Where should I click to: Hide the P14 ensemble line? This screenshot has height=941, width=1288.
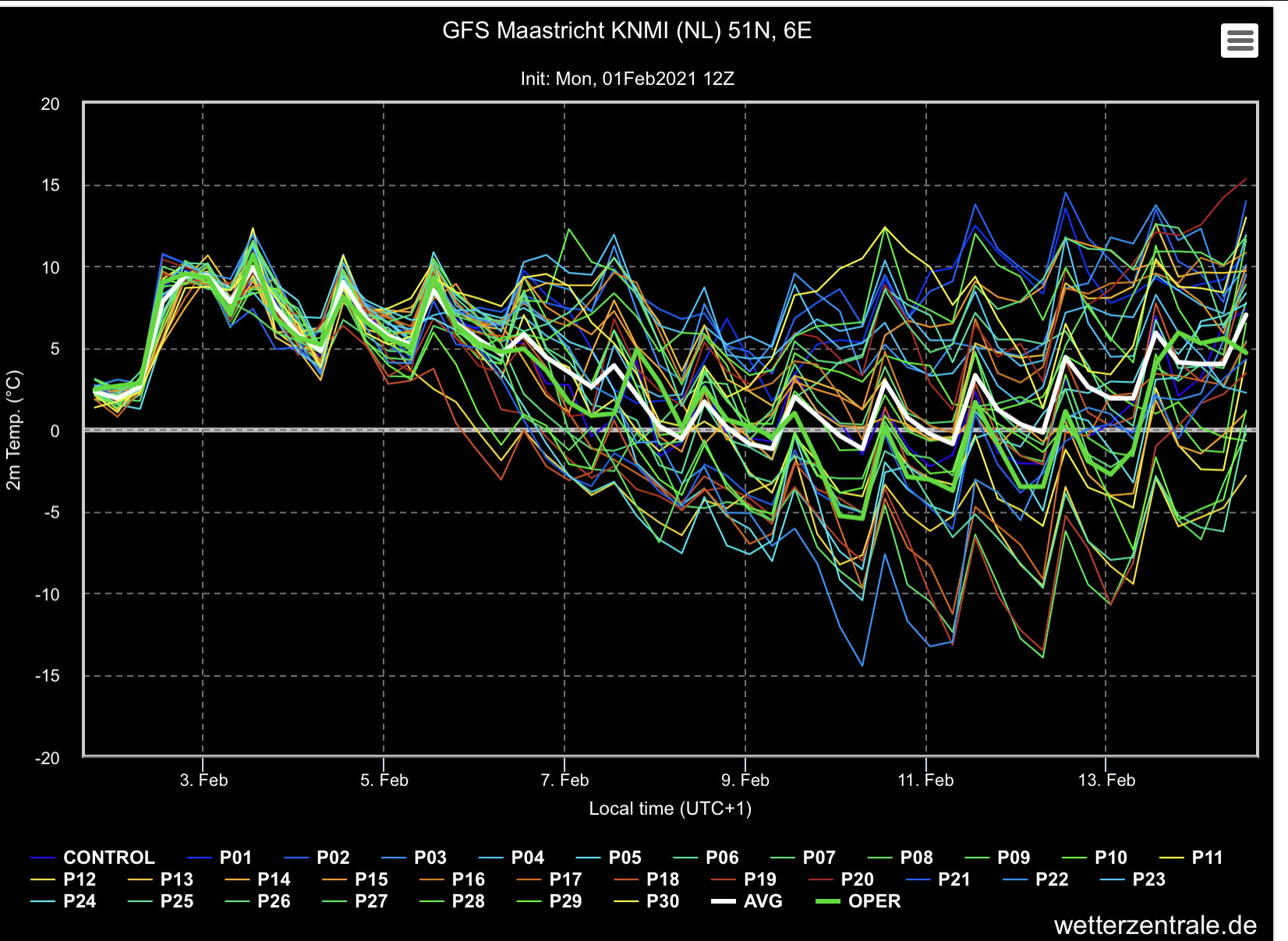click(258, 879)
